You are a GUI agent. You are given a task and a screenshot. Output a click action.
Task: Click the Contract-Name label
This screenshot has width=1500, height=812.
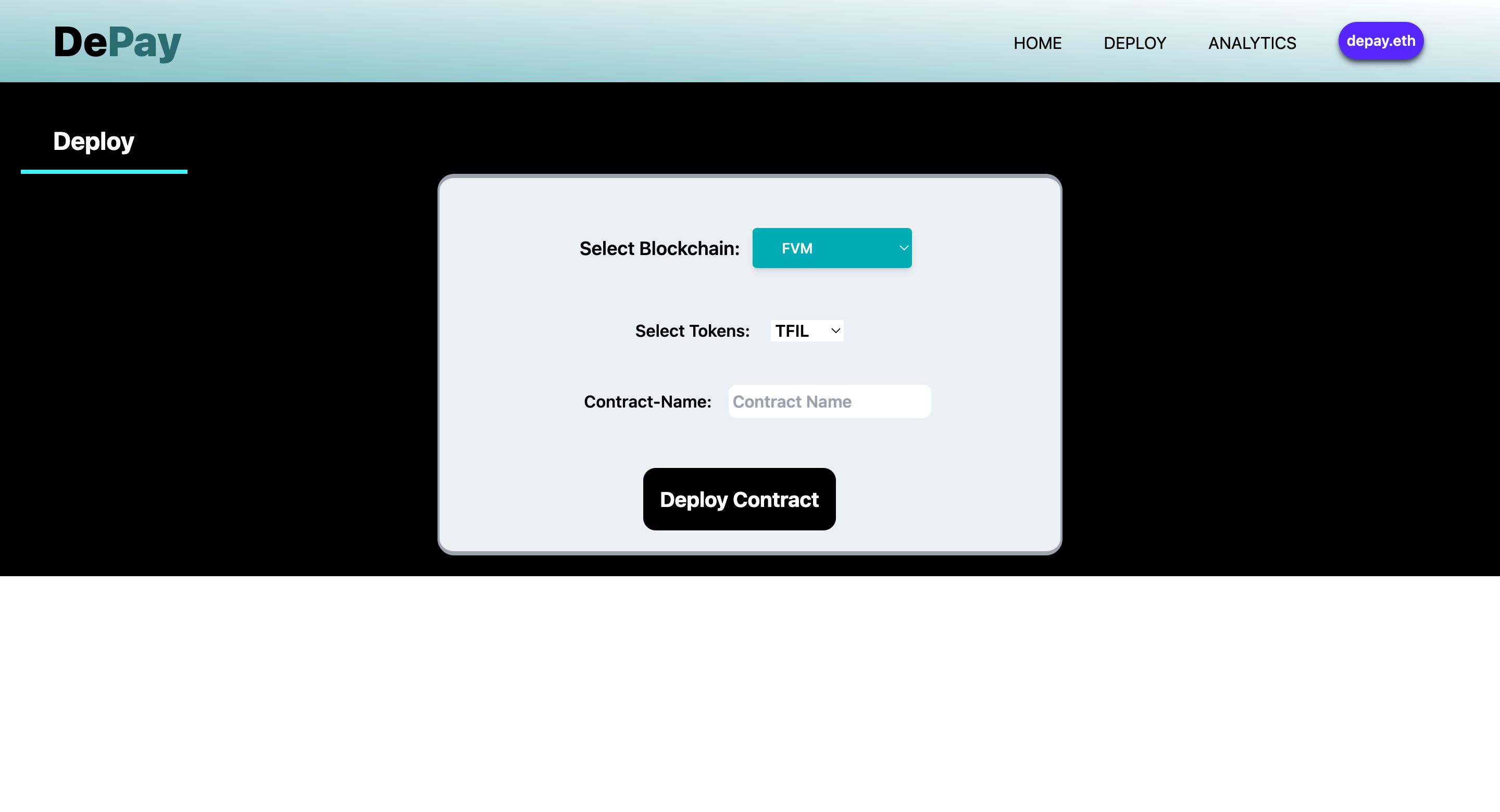click(647, 402)
